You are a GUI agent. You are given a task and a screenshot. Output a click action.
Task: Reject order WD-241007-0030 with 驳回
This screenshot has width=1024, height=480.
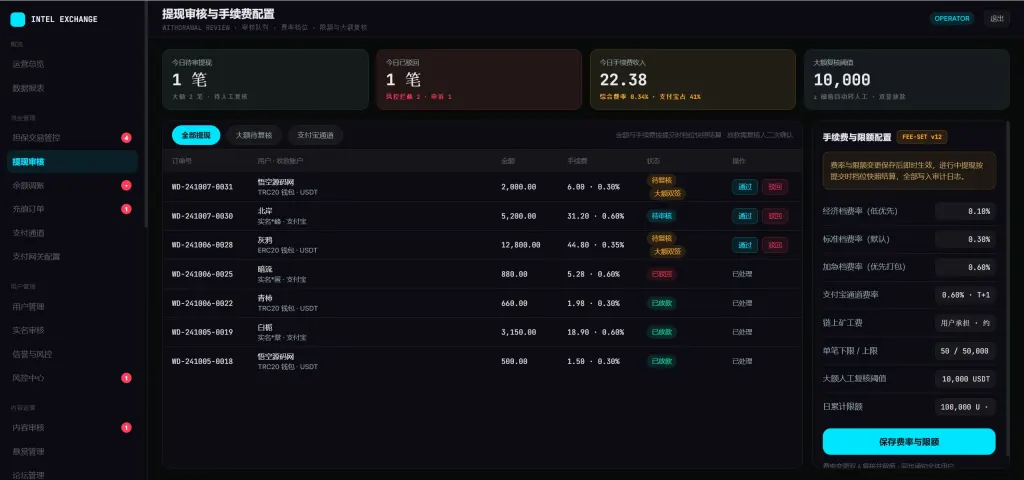point(775,216)
